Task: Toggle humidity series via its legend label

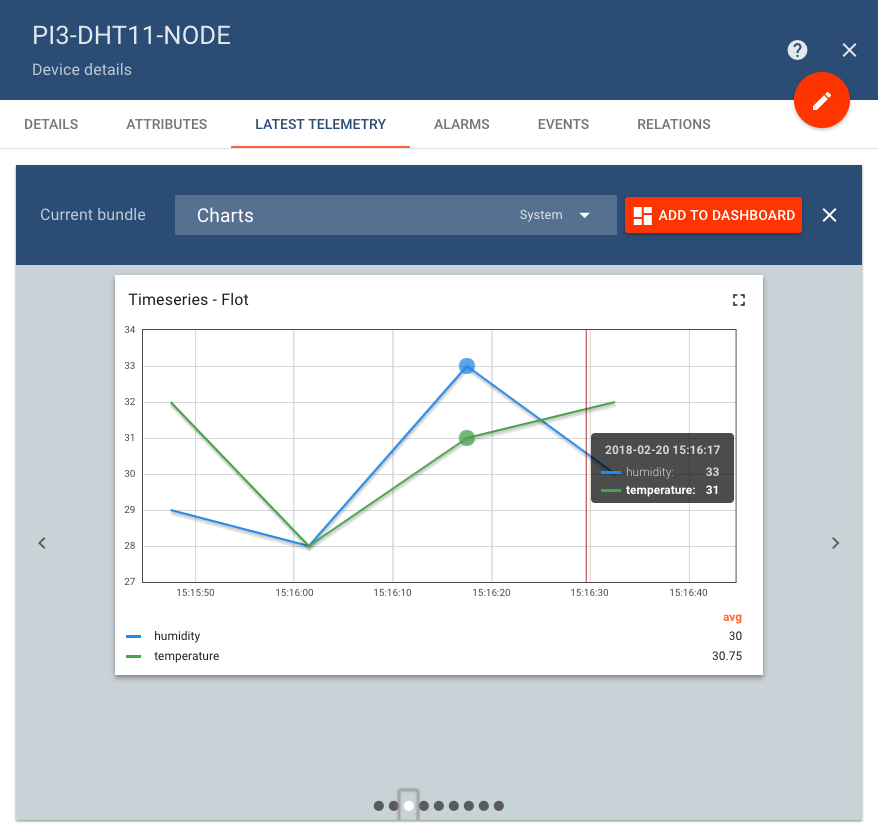Action: tap(177, 636)
